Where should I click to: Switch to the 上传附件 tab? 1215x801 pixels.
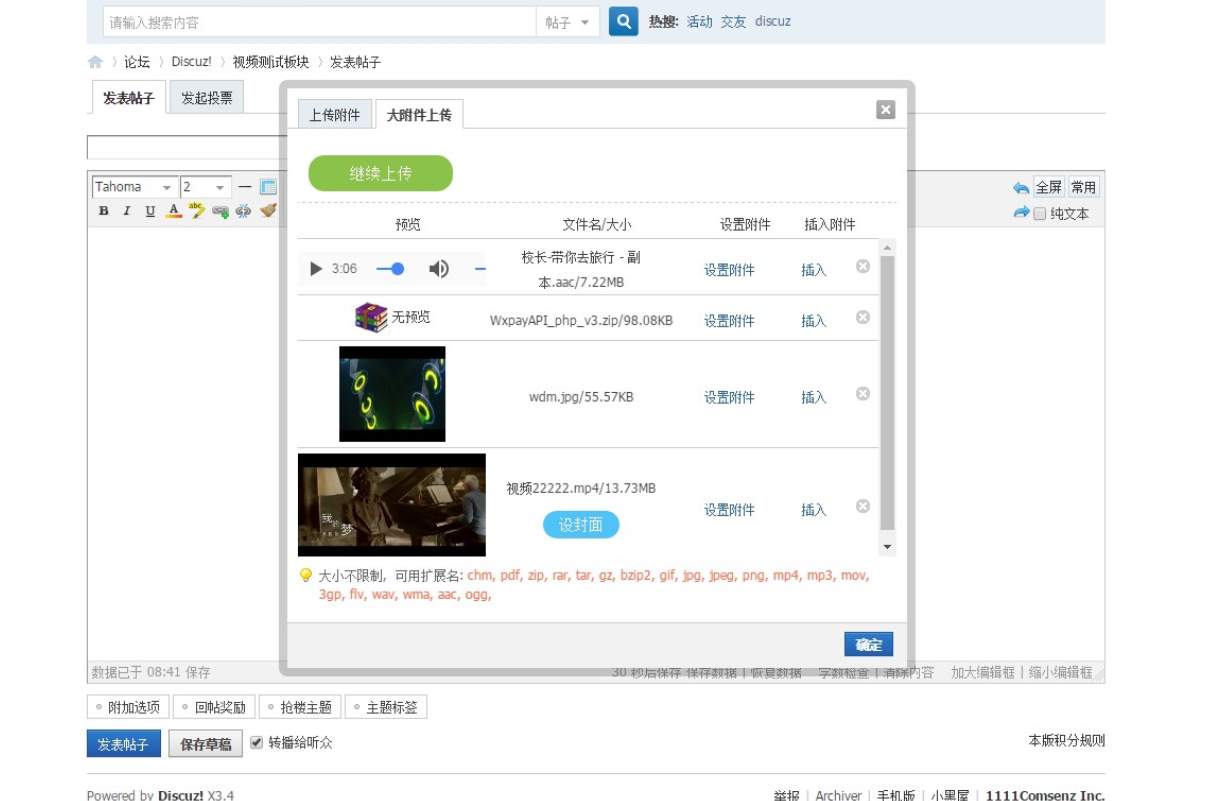tap(335, 115)
